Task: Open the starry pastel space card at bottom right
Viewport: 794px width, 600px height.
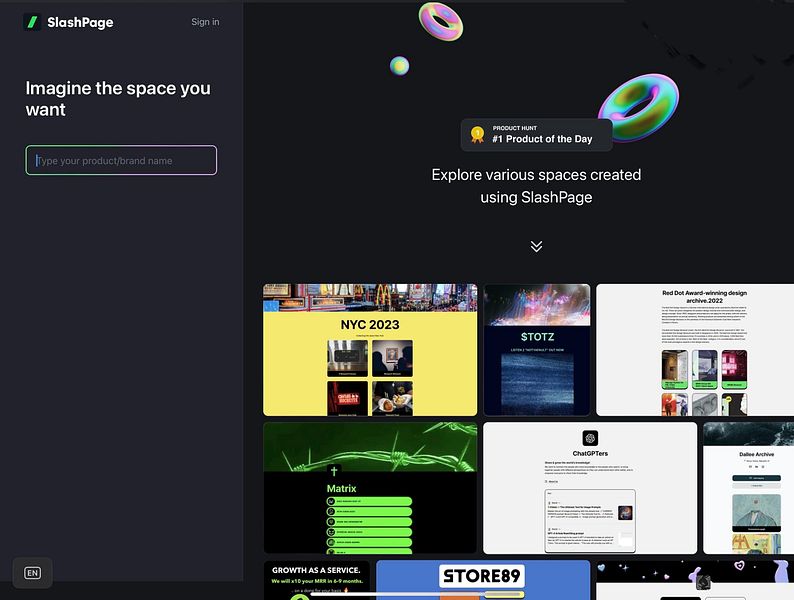Action: tap(695, 580)
